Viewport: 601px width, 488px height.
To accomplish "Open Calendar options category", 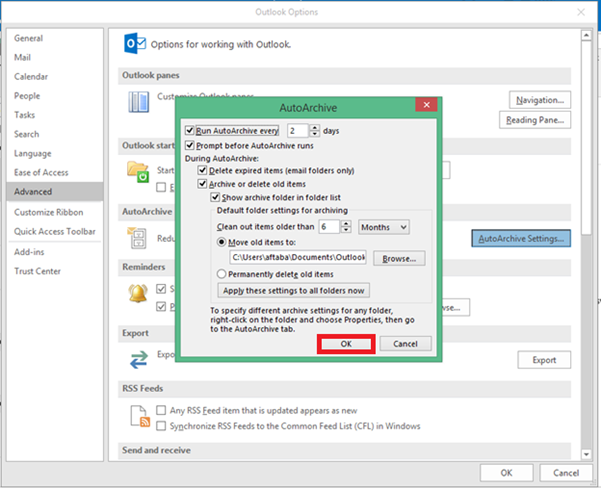I will 54,77.
